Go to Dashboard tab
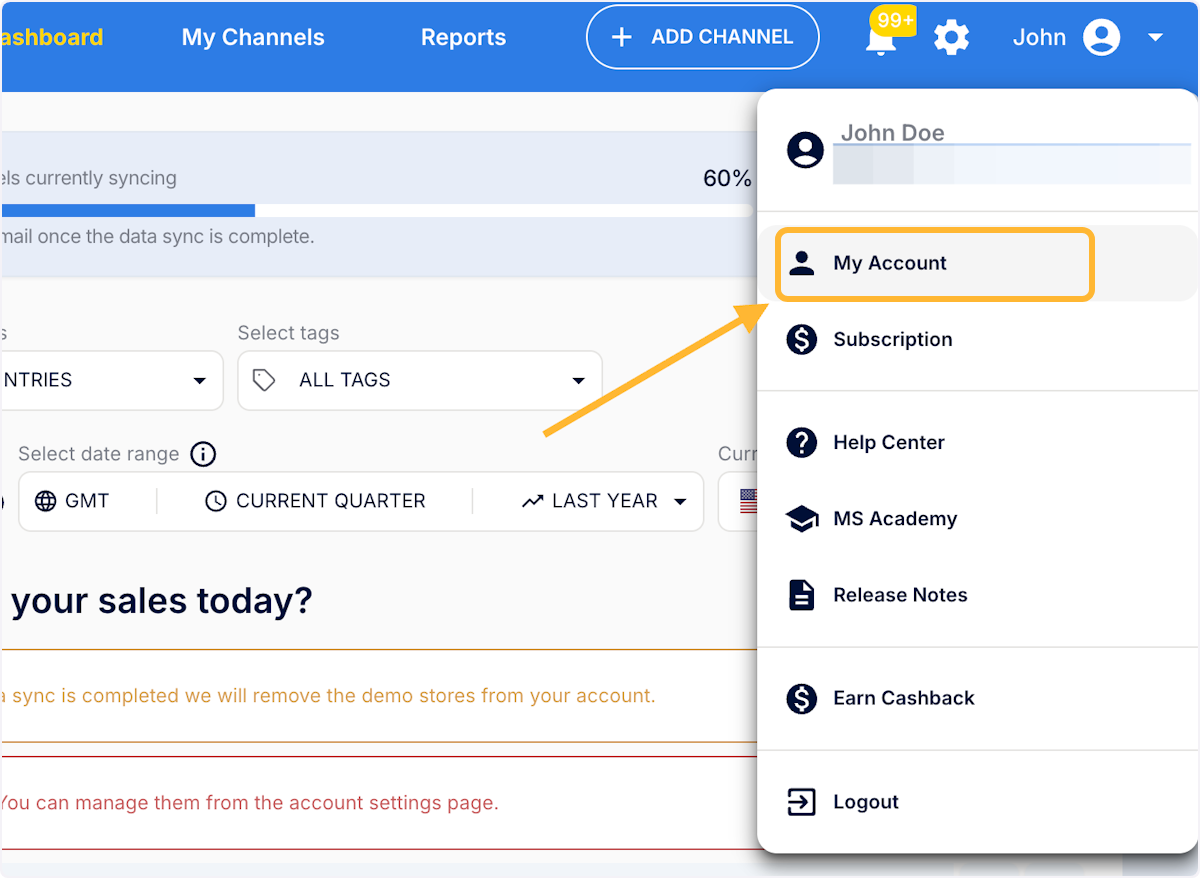 (51, 38)
